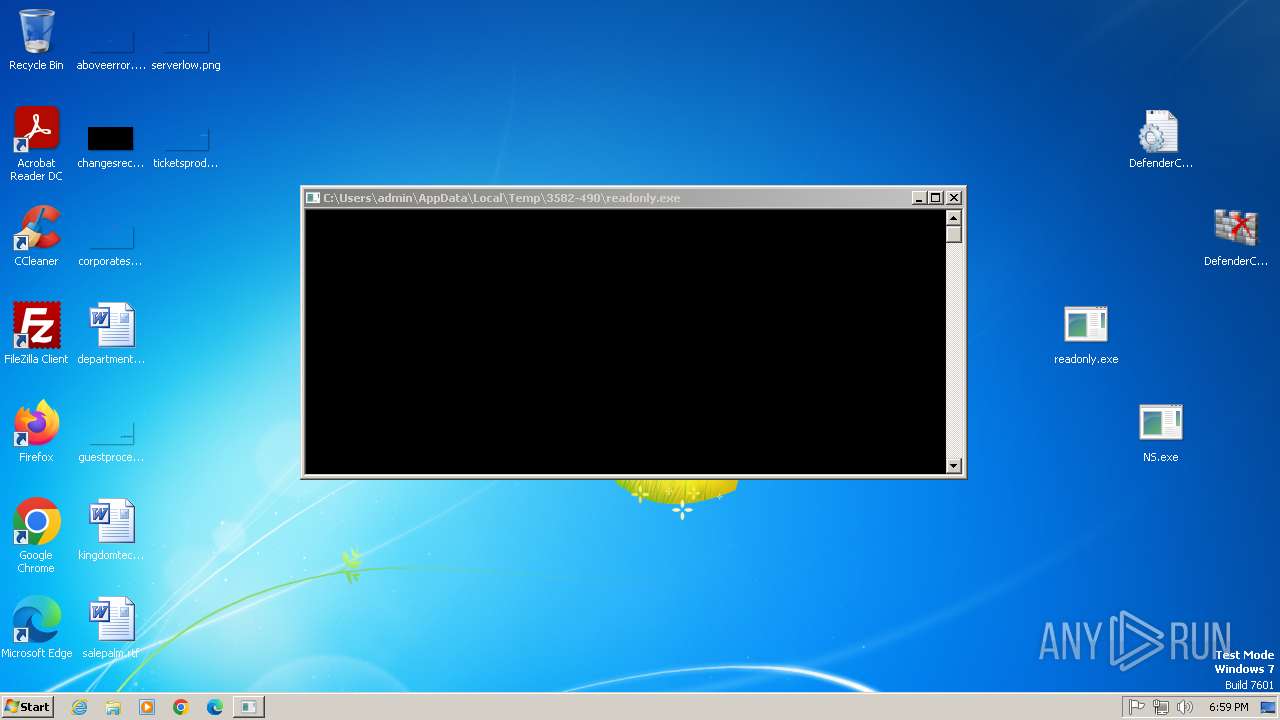This screenshot has height=720, width=1280.
Task: Launch the CCleaner shortcut
Action: click(x=36, y=236)
